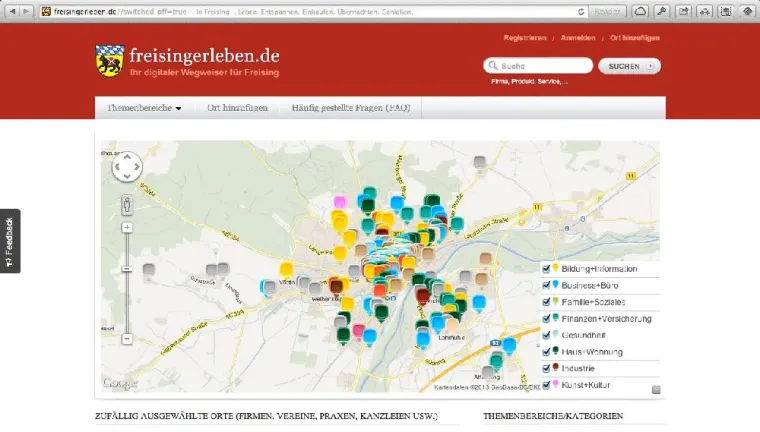Click the small square icon below the map legend
The image size is (760, 432).
(656, 389)
